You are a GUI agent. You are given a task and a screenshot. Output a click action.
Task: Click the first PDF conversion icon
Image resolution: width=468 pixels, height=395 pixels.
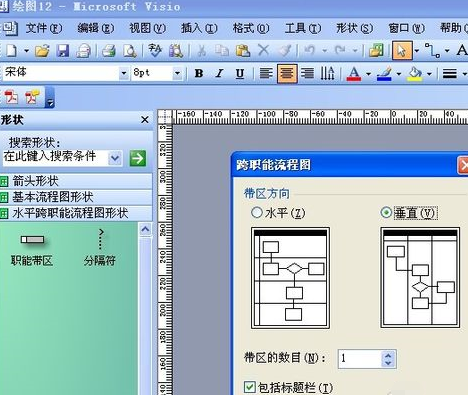coord(11,97)
